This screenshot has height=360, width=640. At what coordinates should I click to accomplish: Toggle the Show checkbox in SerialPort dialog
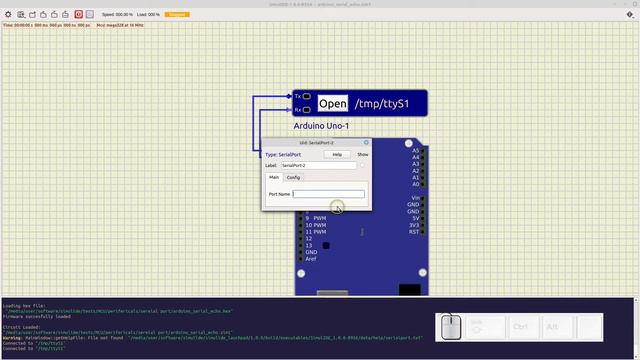362,165
